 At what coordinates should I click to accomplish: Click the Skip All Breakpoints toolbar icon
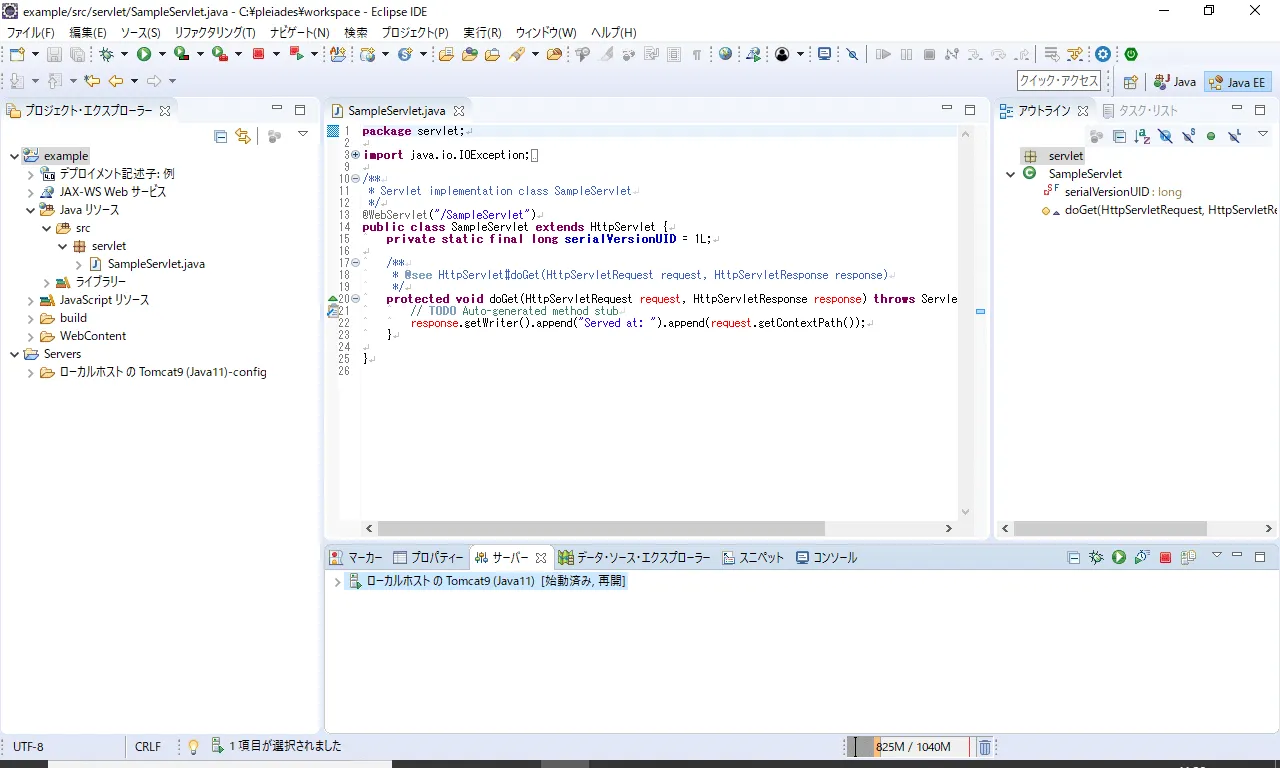[x=852, y=54]
